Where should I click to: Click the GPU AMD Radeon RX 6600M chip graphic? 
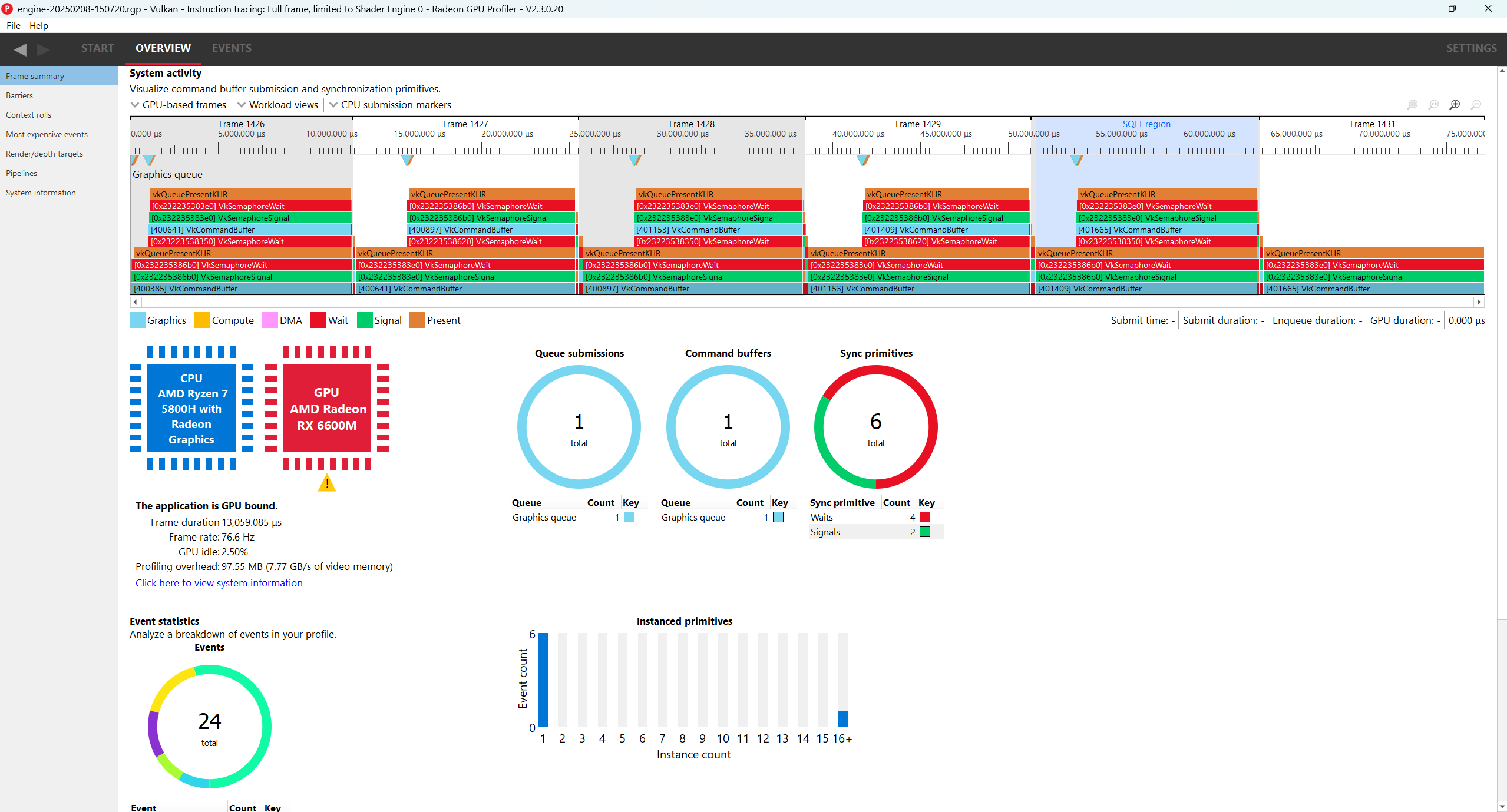(327, 408)
